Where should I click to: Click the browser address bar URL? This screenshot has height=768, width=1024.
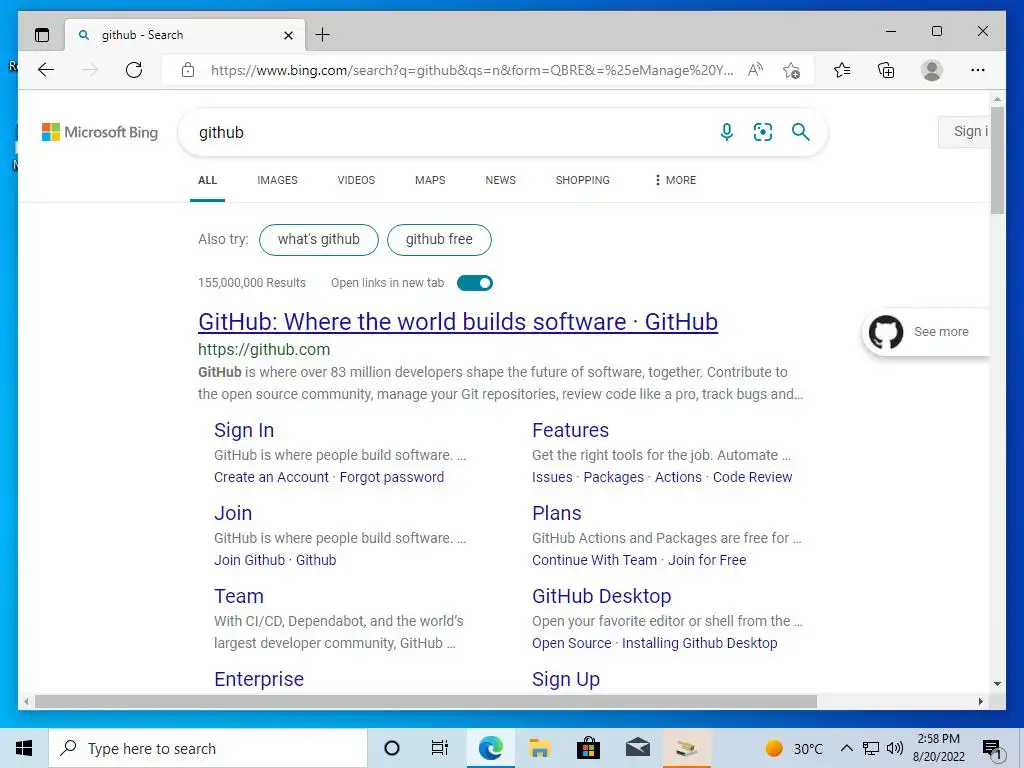[472, 70]
